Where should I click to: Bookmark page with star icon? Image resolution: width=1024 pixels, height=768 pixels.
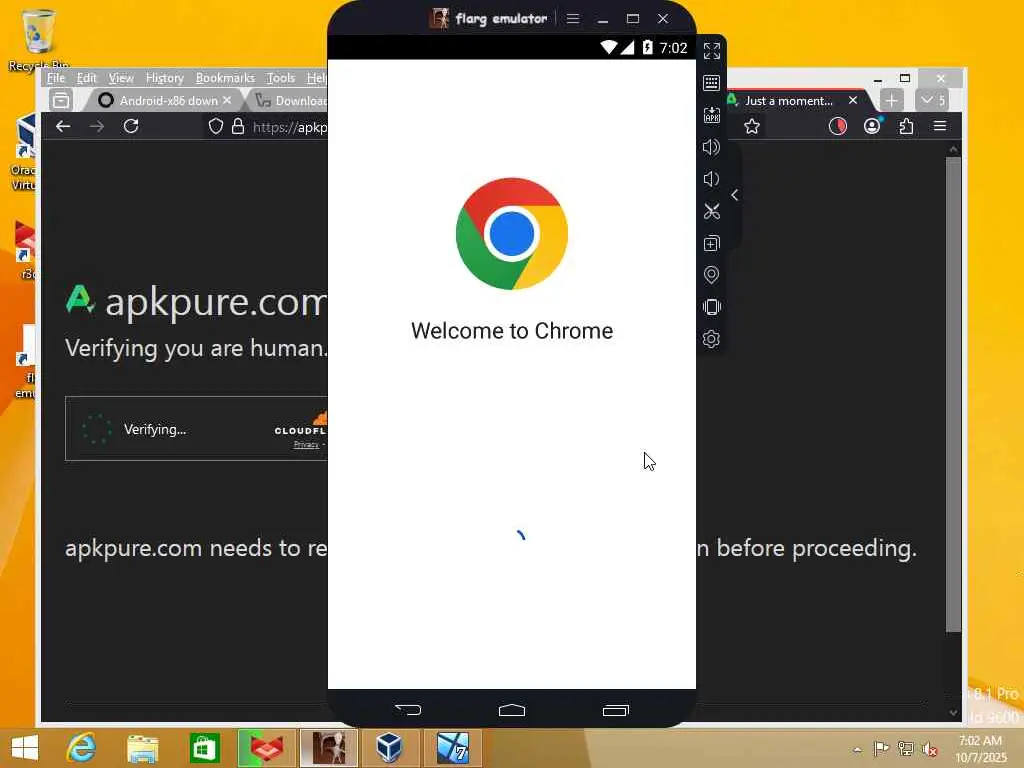pyautogui.click(x=752, y=126)
